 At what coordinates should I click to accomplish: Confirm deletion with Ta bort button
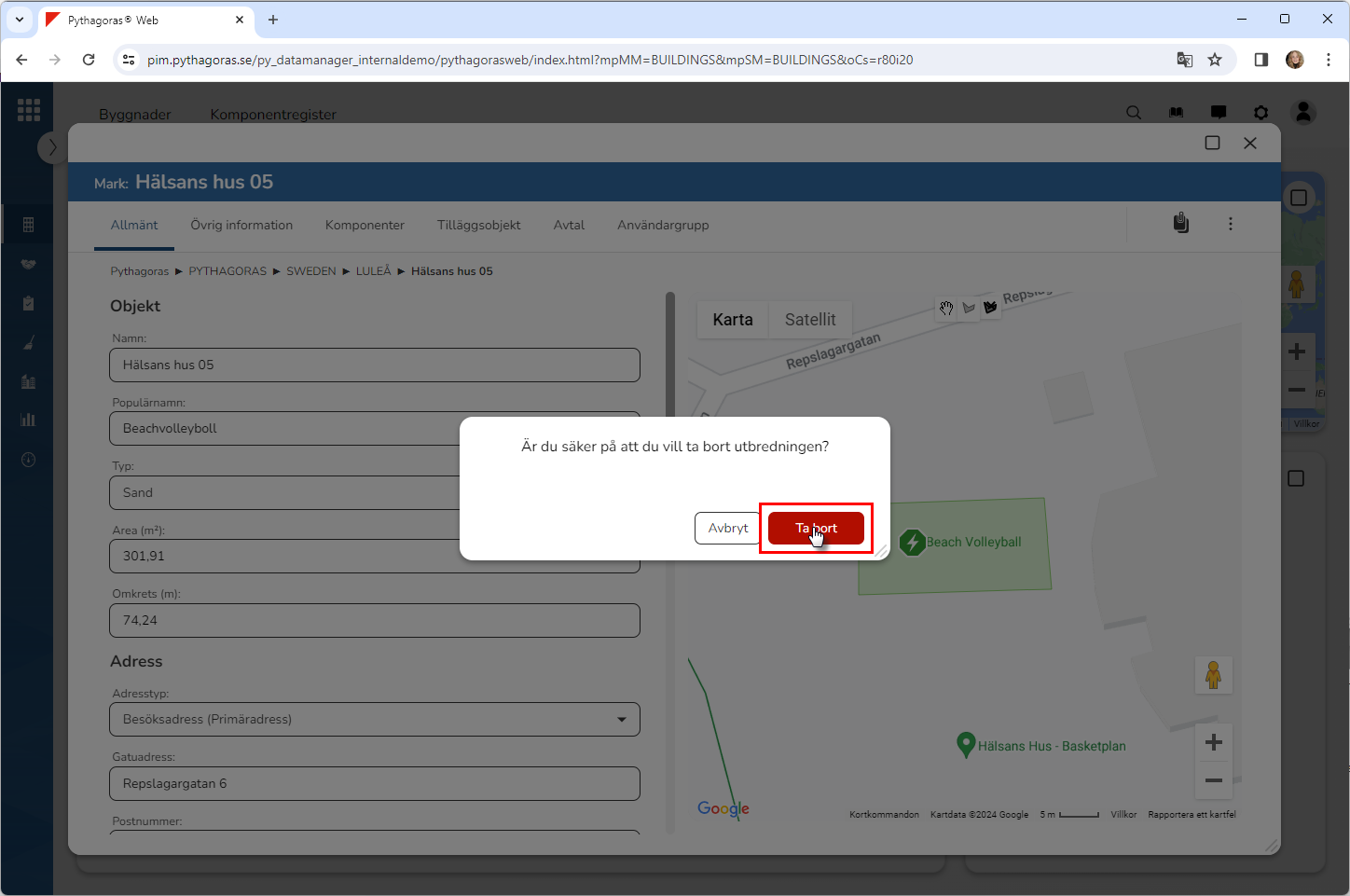[816, 528]
